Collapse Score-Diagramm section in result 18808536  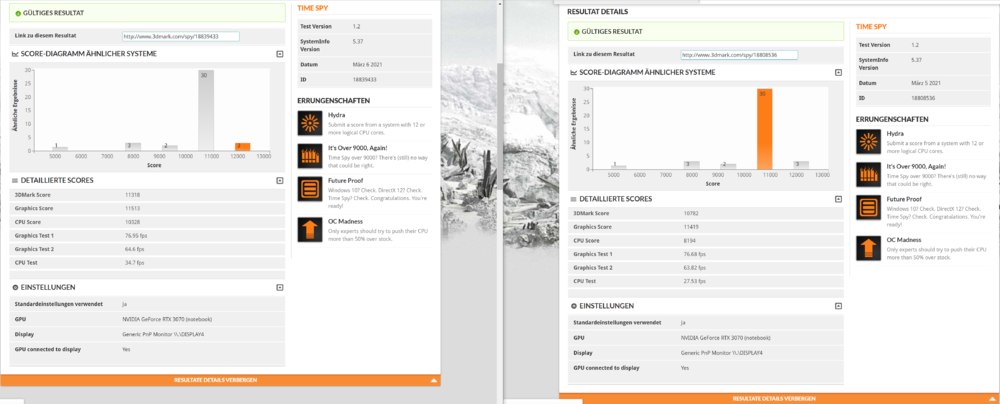pos(838,72)
